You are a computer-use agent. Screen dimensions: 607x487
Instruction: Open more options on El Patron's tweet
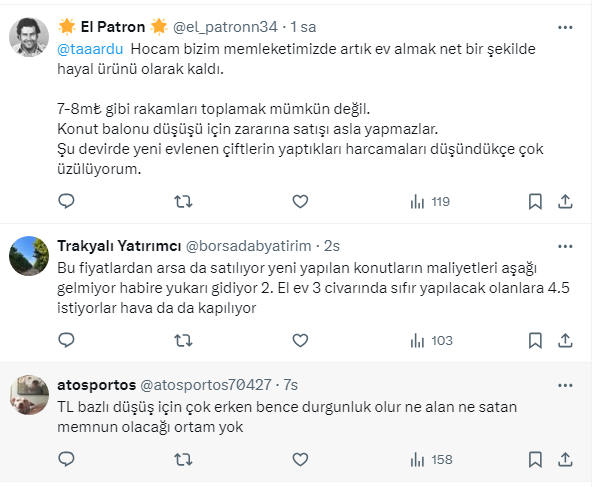point(567,26)
